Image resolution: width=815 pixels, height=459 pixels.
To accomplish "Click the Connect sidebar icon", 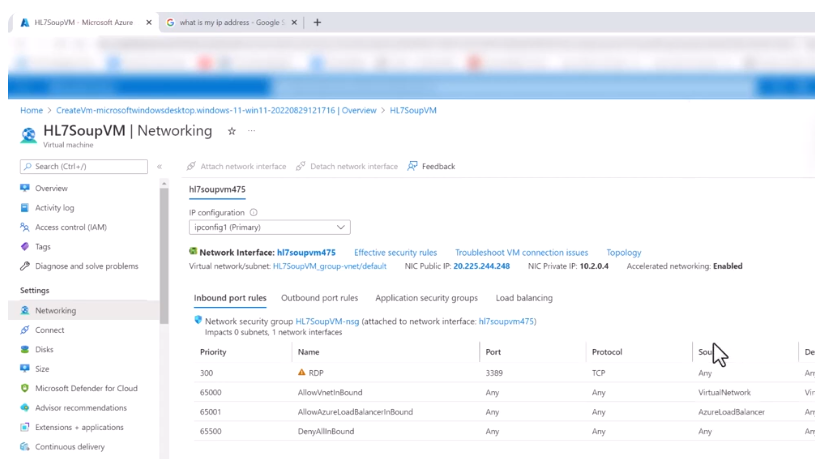I will pyautogui.click(x=24, y=330).
